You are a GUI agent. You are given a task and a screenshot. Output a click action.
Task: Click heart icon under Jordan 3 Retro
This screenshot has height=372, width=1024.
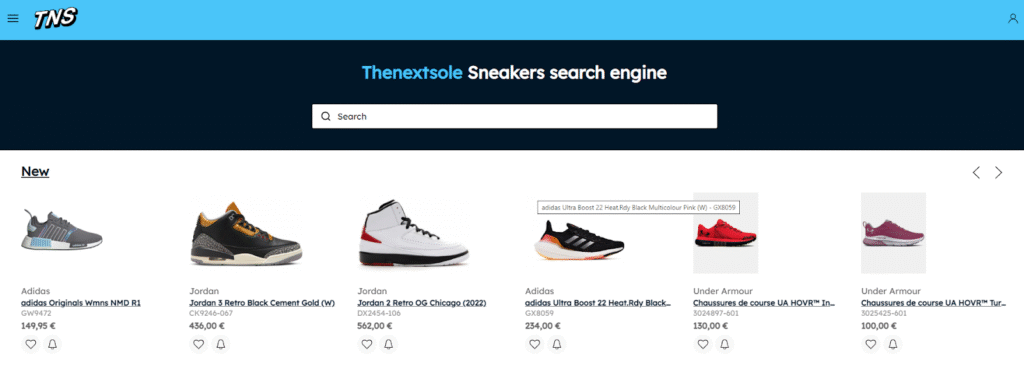[x=198, y=344]
